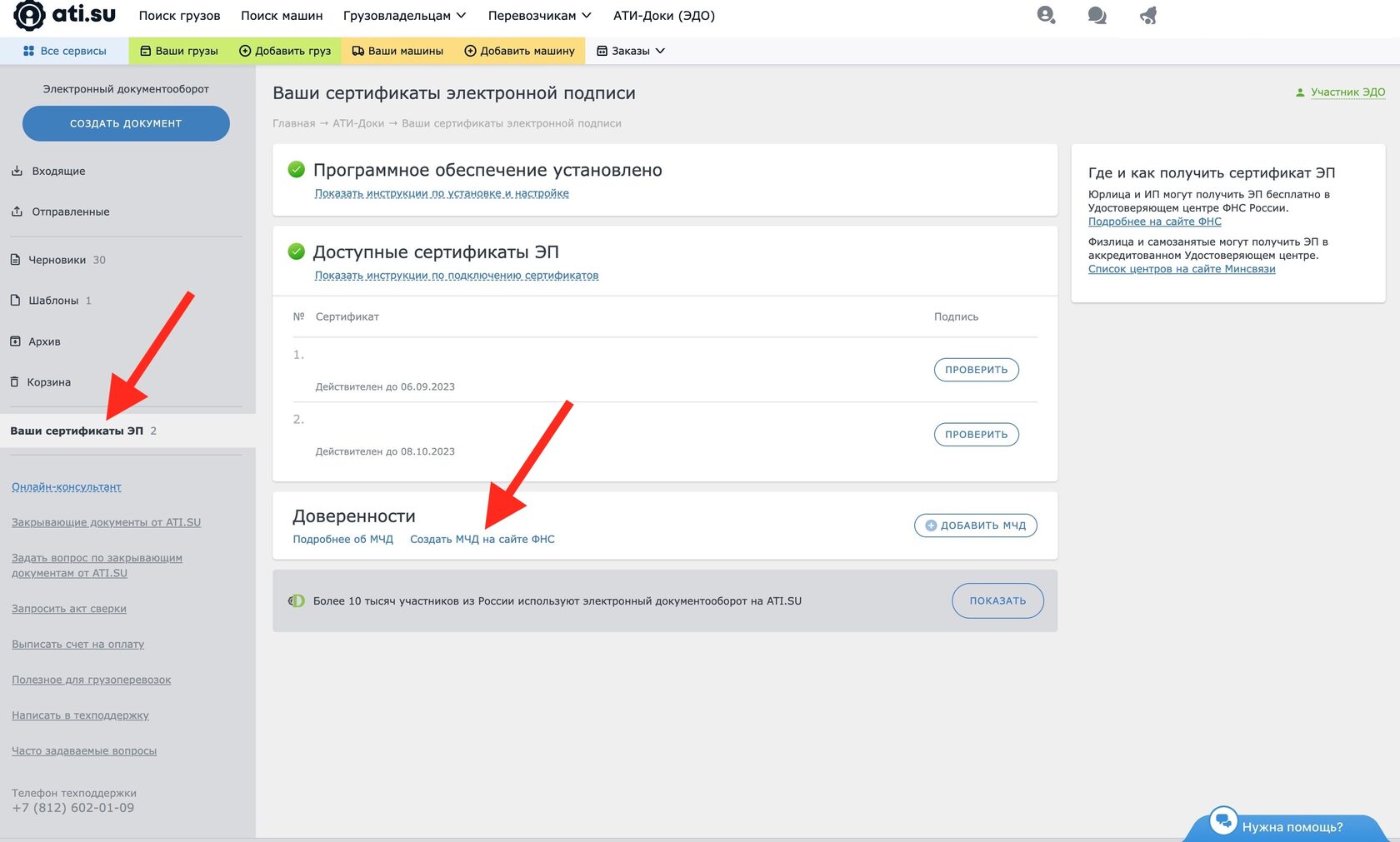
Task: Open Часто задаваемые вопросы link
Action: [84, 751]
